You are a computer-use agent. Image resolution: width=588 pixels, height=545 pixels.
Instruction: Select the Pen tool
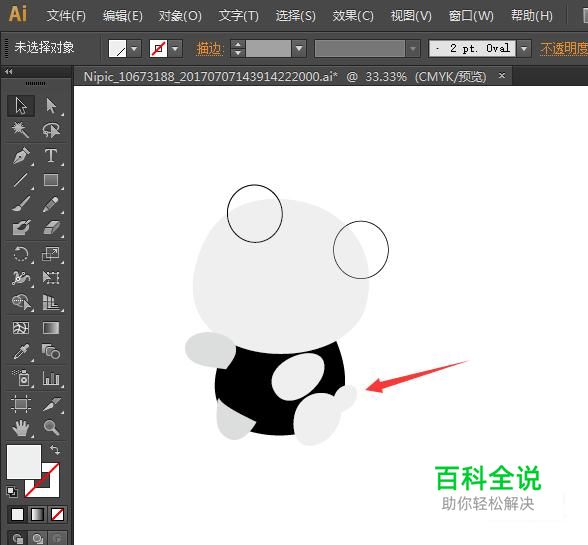point(21,156)
